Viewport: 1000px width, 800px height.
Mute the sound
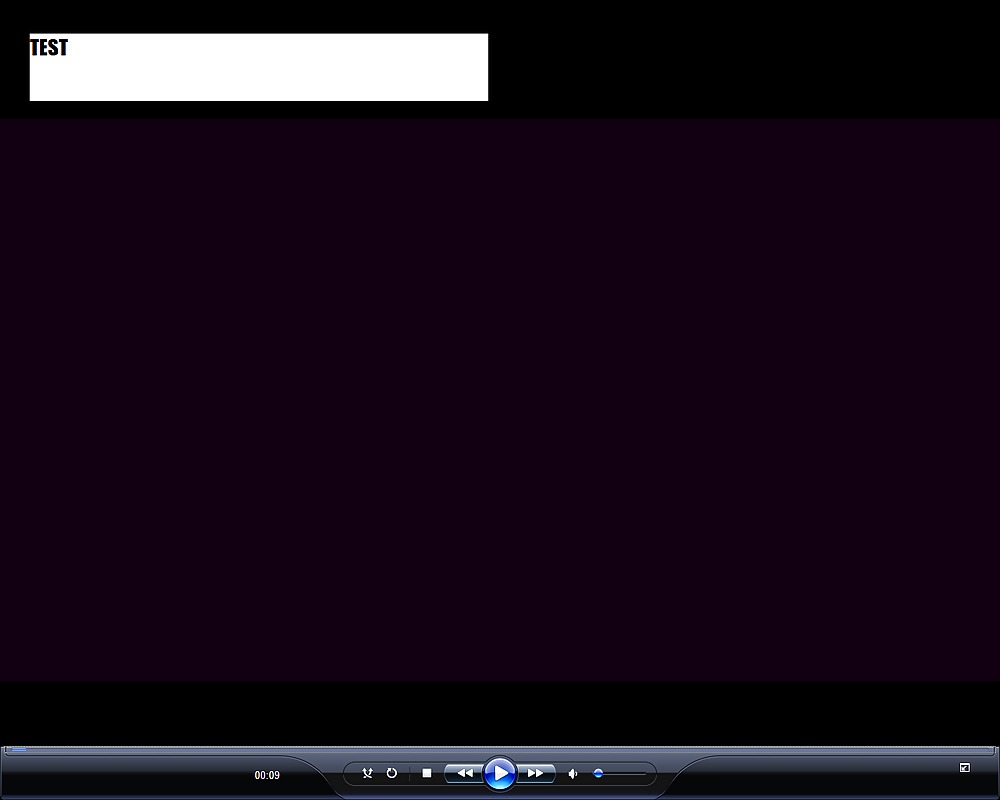pyautogui.click(x=573, y=773)
